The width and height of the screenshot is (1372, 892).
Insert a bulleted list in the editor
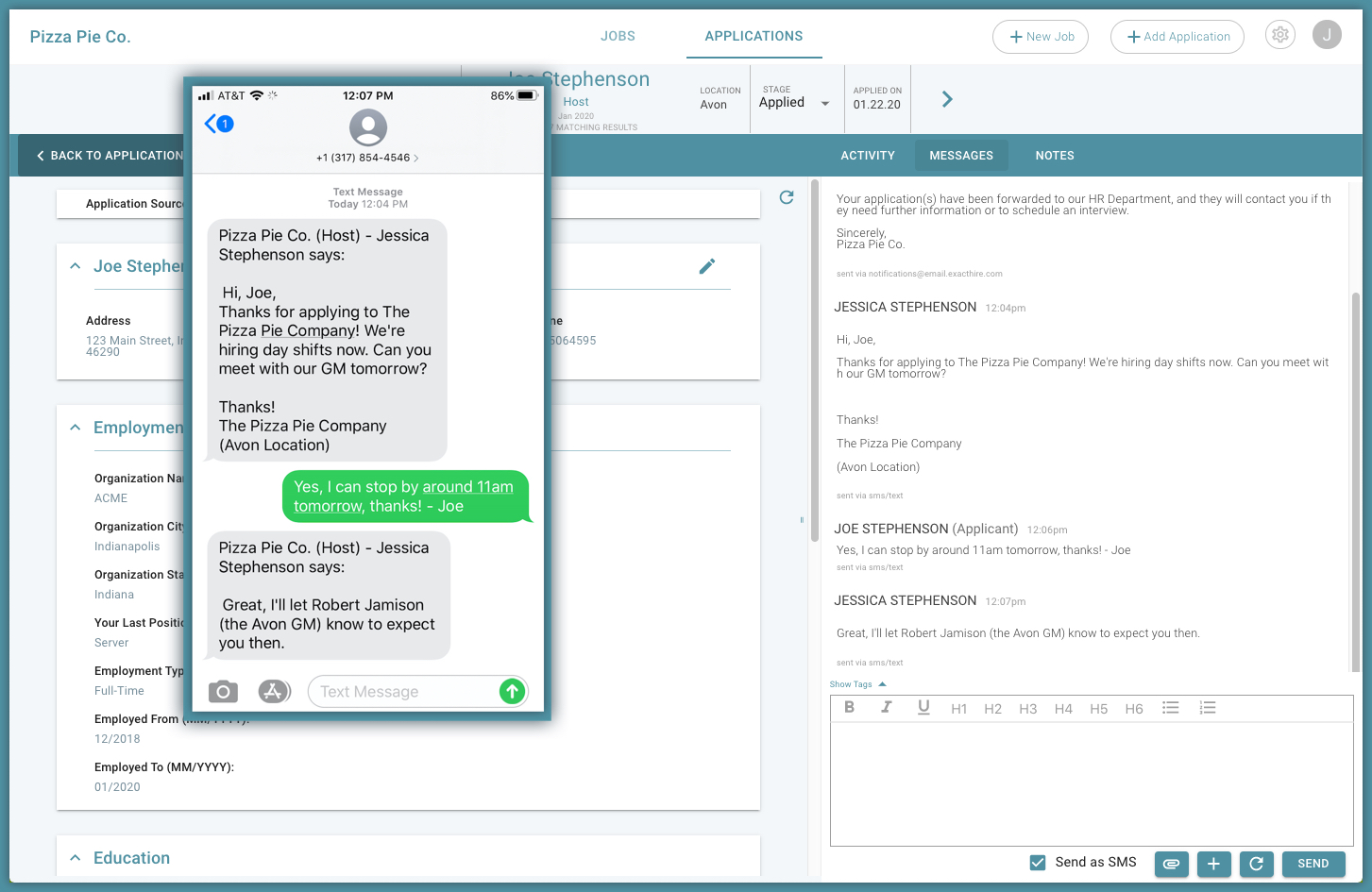click(1171, 707)
